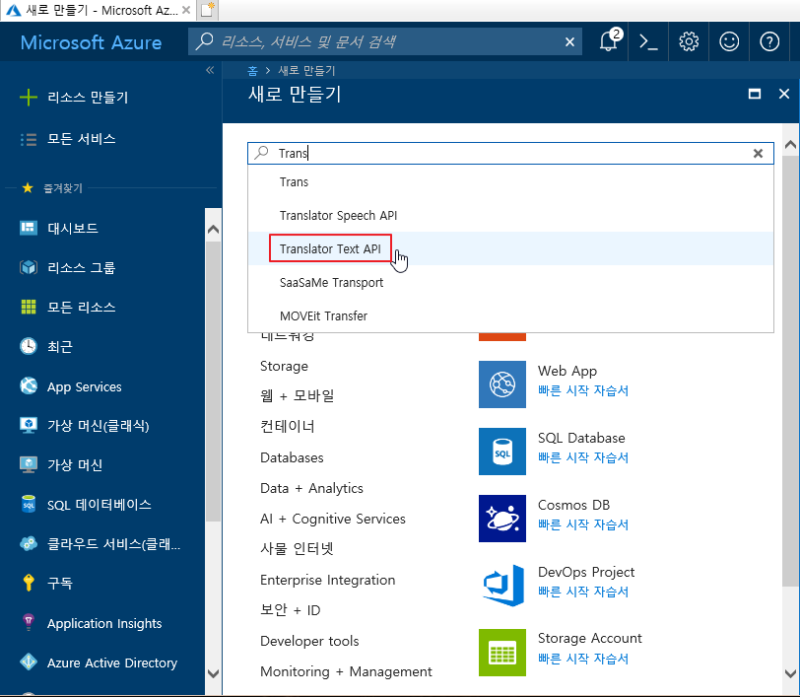Screen dimensions: 800x697
Task: Launch Cloud Shell from the top bar
Action: tap(648, 42)
